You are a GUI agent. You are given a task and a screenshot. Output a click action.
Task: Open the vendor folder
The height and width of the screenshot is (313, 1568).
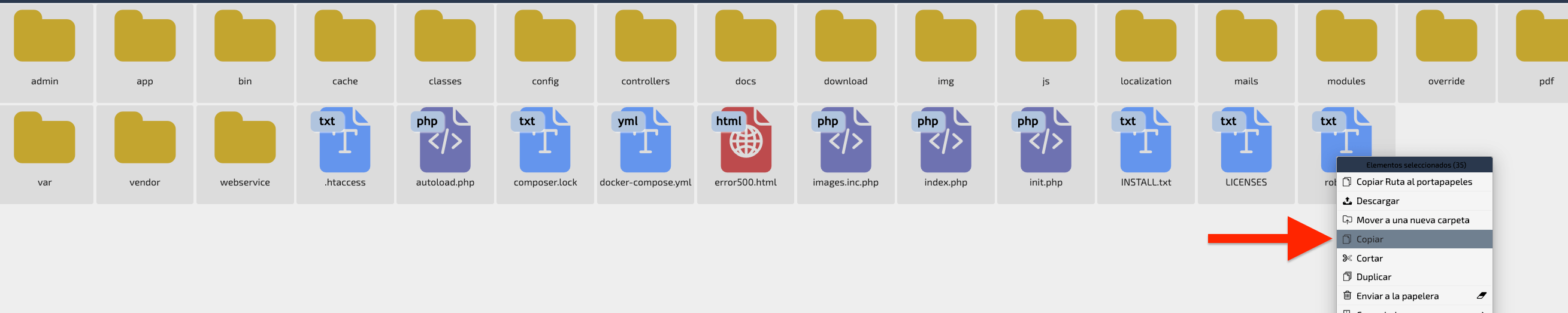(x=145, y=154)
